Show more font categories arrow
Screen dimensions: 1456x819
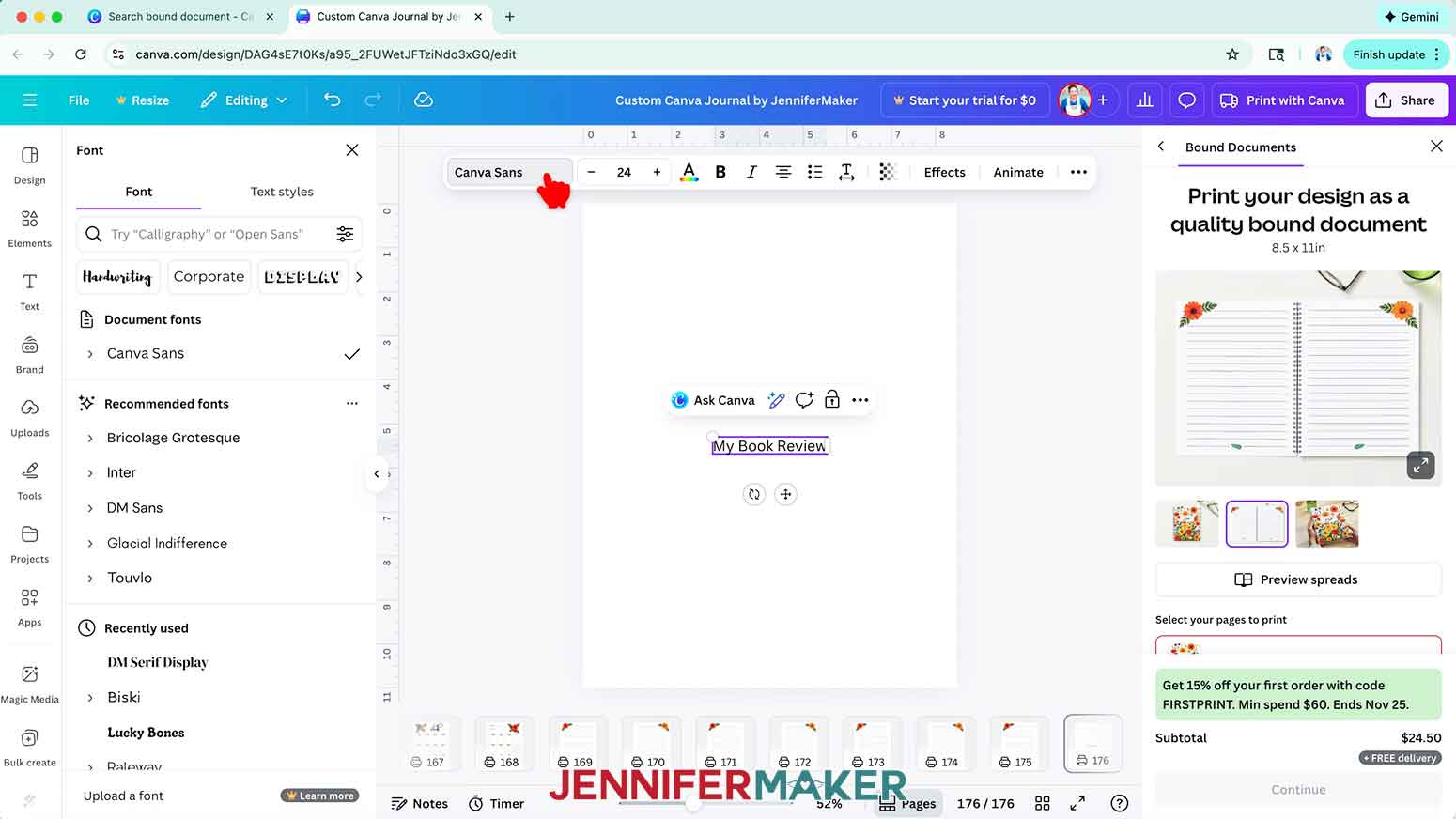pyautogui.click(x=359, y=277)
